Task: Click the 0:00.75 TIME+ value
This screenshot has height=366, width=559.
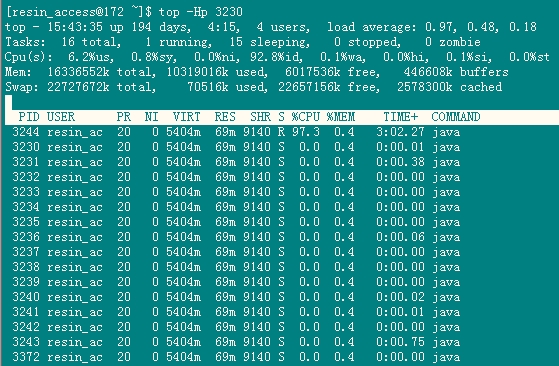Action: [x=400, y=342]
